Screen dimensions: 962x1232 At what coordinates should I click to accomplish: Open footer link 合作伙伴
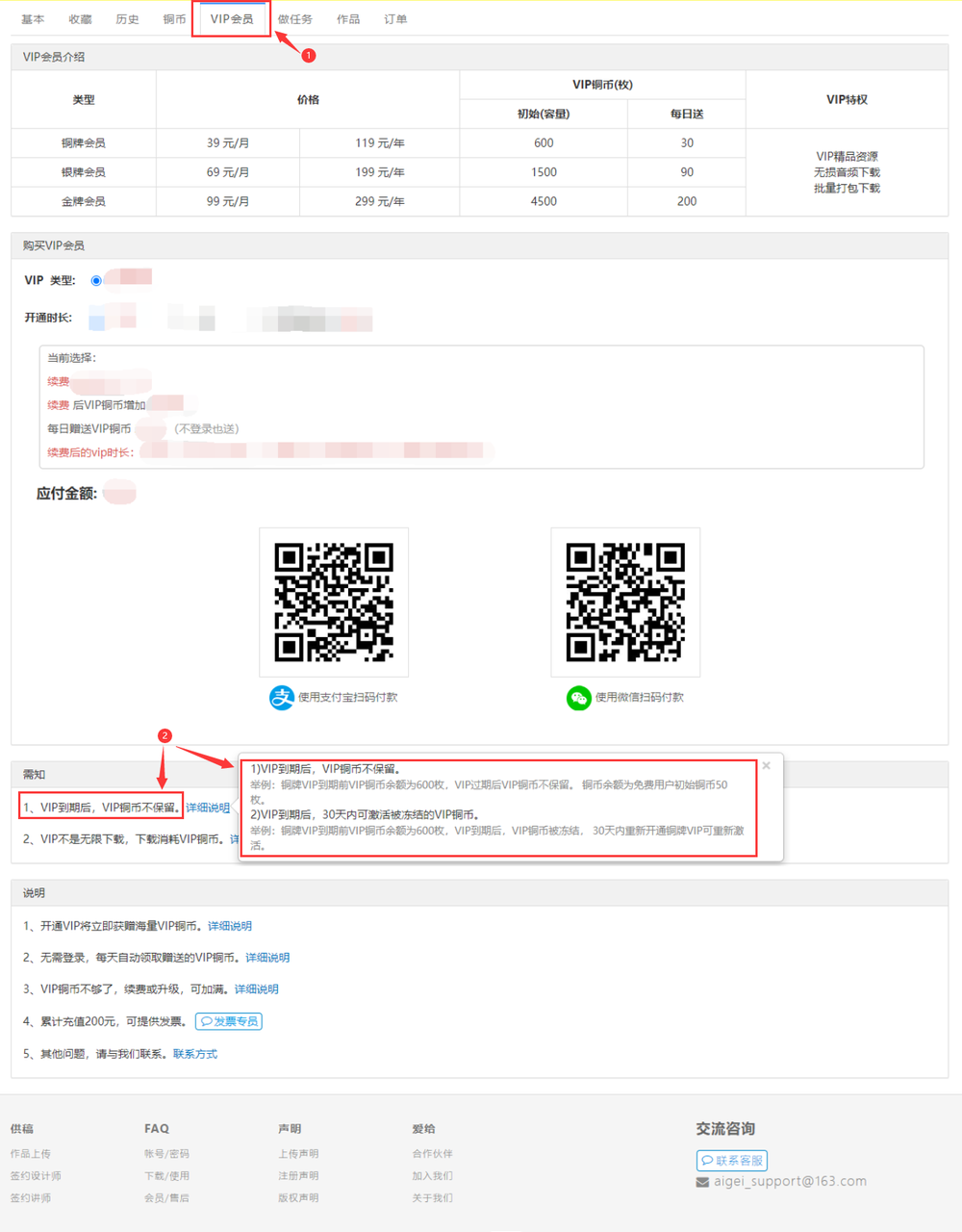432,1154
